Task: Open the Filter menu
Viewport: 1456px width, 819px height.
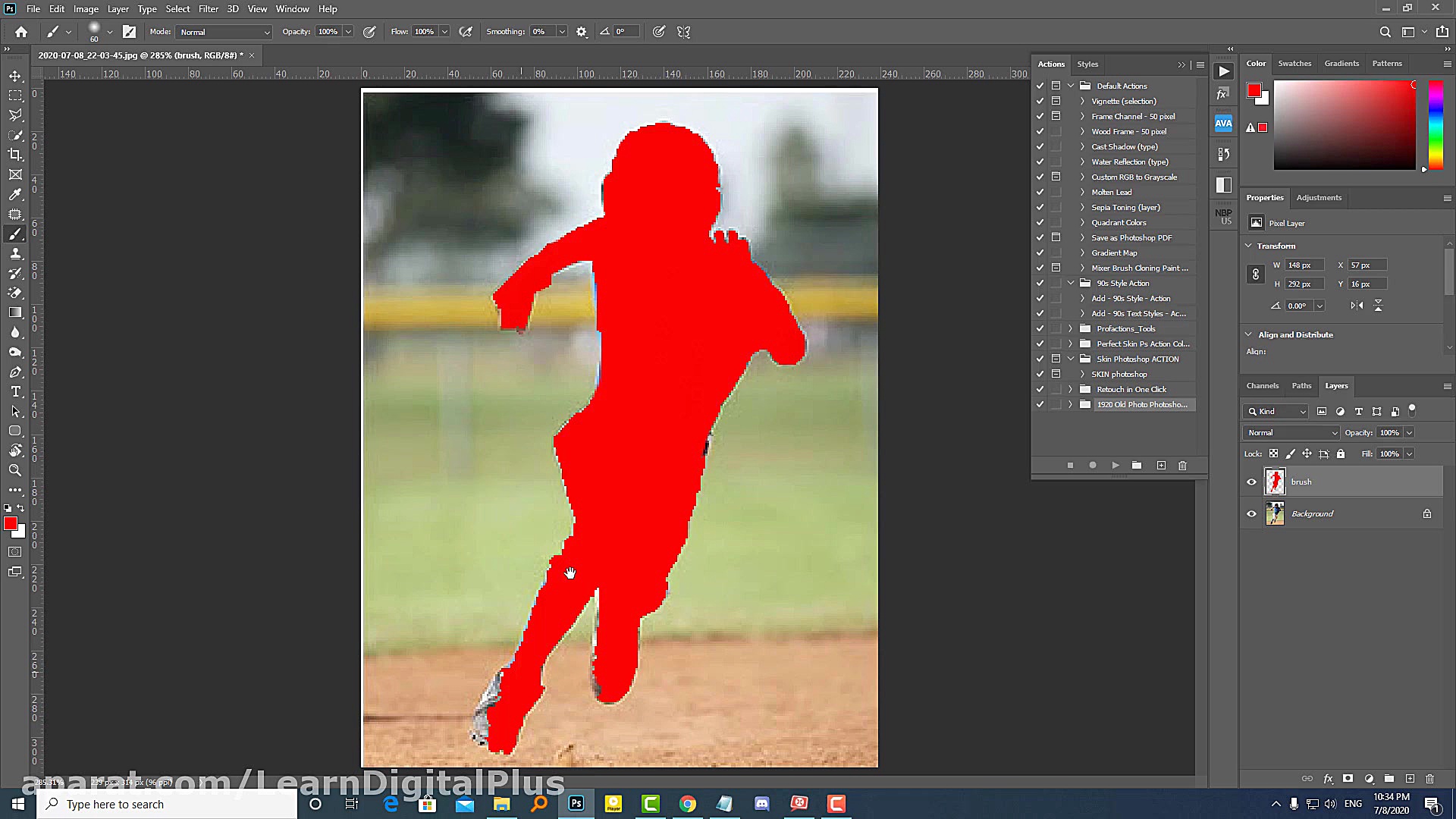Action: coord(208,9)
